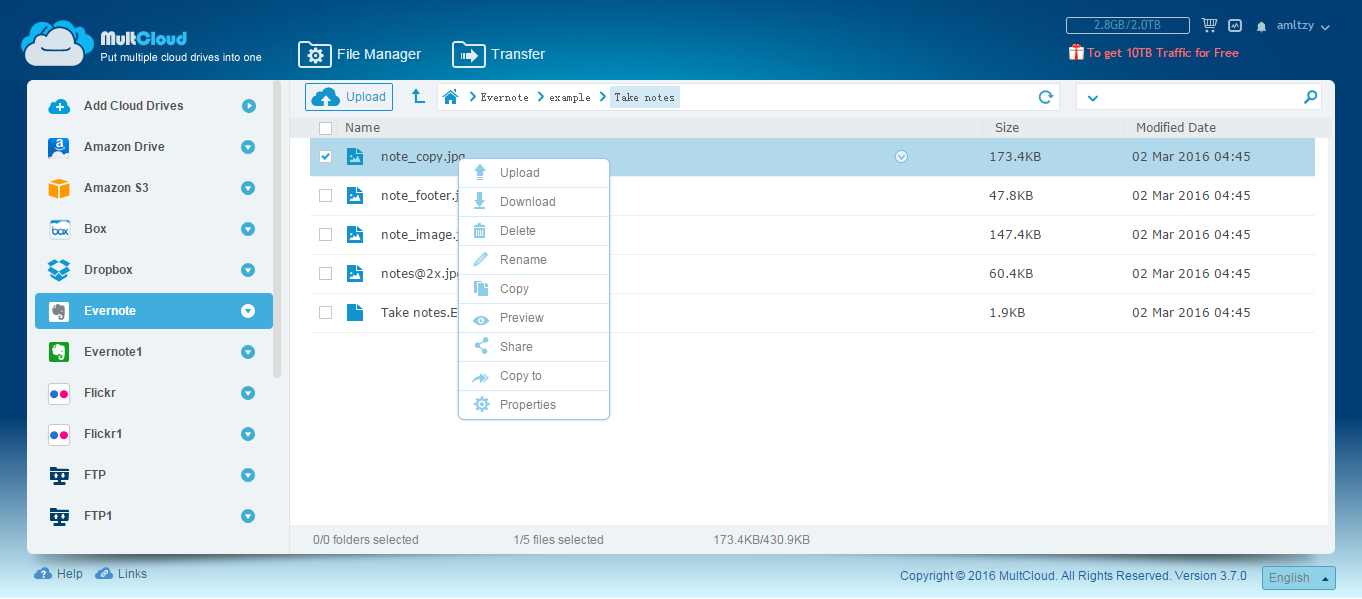Click the Amazon Drive icon
Viewport: 1362px width, 599px height.
(x=59, y=147)
